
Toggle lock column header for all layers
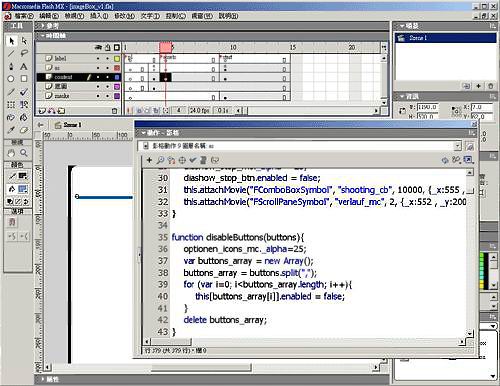pos(108,48)
